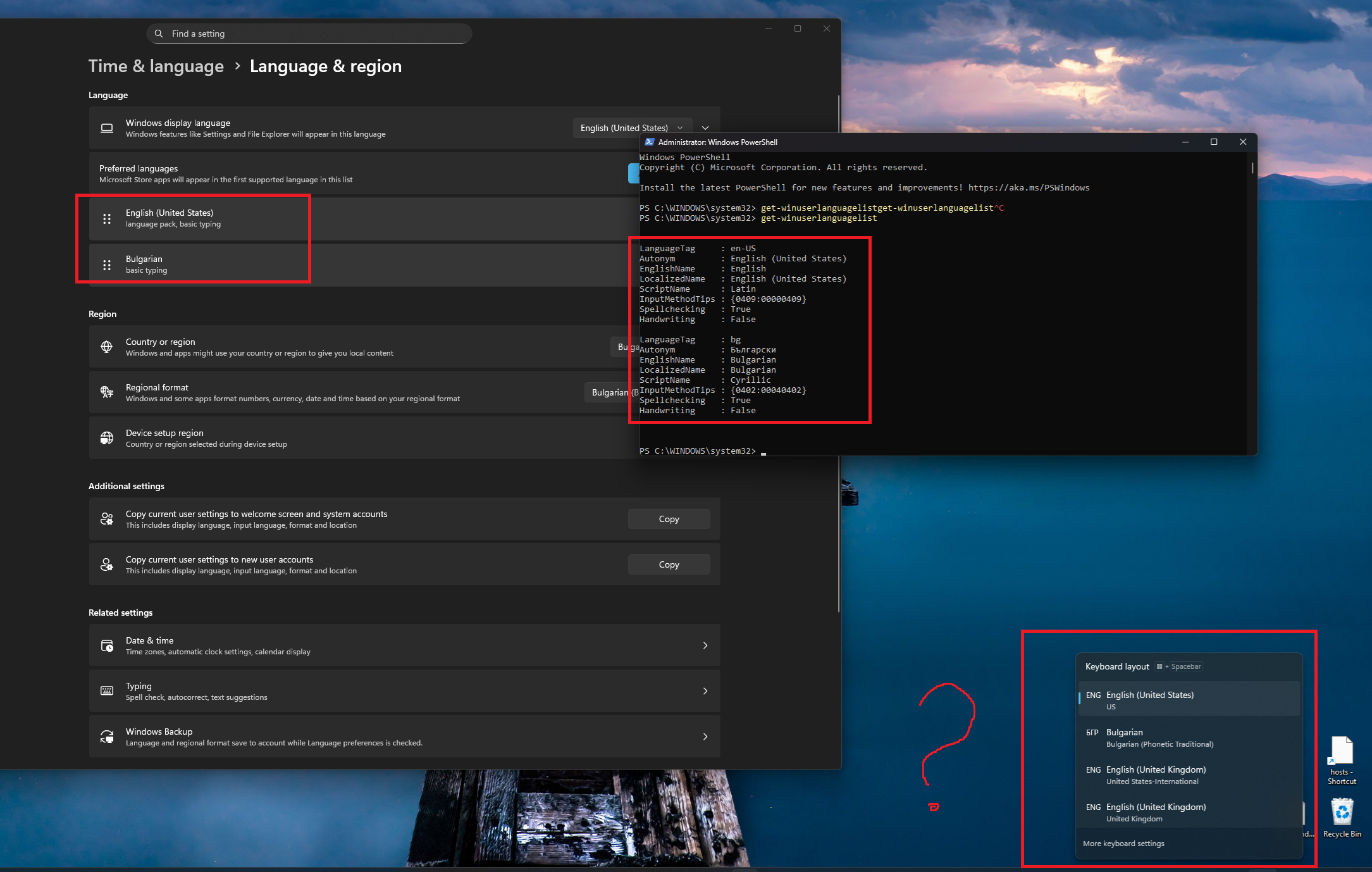Click the search magnifier icon in Settings
The width and height of the screenshot is (1372, 872).
click(x=159, y=34)
